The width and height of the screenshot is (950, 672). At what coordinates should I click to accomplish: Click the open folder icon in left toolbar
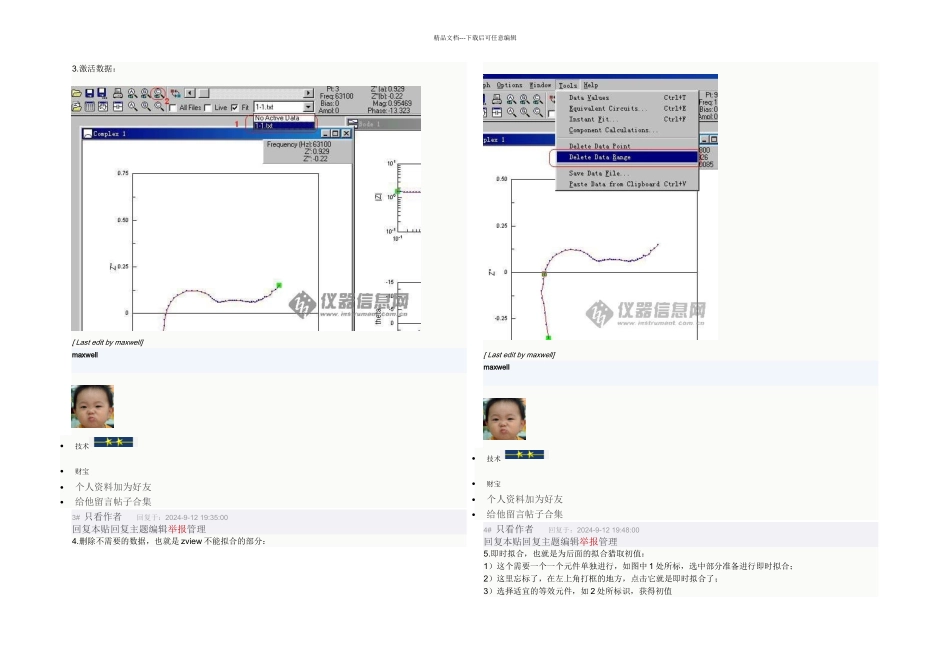coord(76,93)
